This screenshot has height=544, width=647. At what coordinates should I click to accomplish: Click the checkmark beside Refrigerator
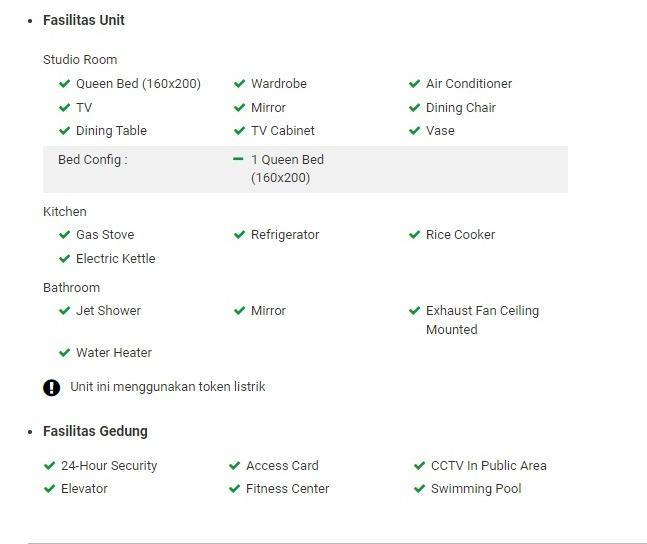[x=240, y=235]
